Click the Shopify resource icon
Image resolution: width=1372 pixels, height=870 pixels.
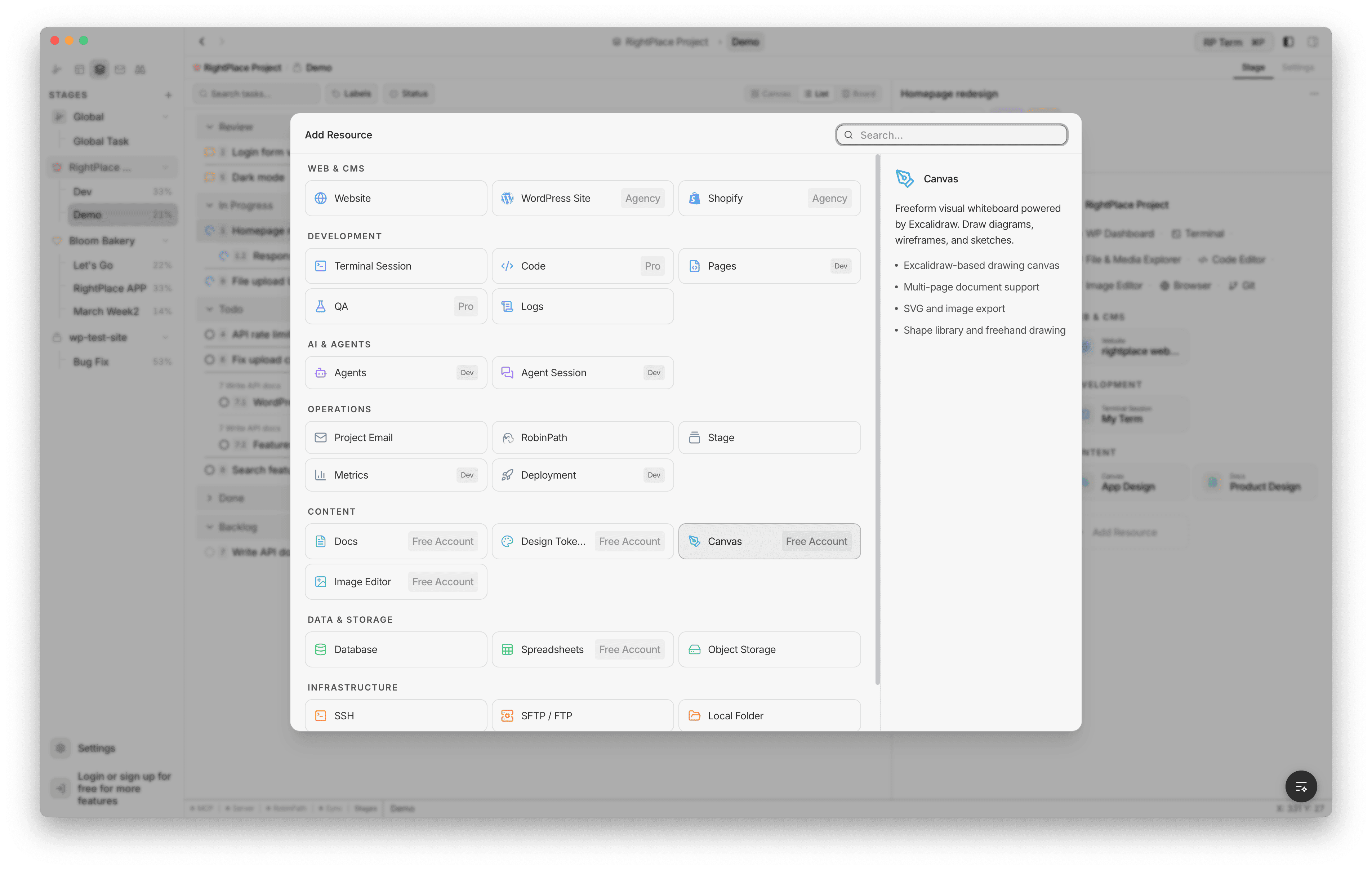pos(694,198)
